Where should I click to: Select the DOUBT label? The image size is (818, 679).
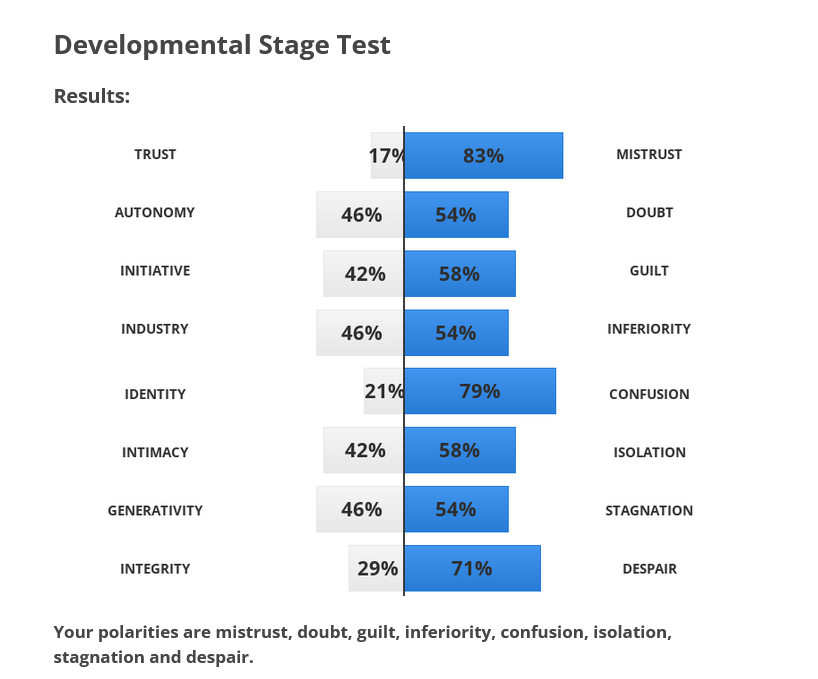[x=649, y=212]
